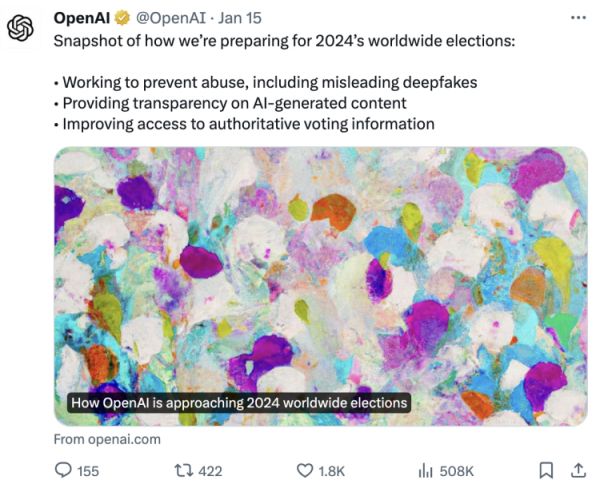Open the three-dot more options menu
Screen dimensions: 600x488
[x=578, y=19]
